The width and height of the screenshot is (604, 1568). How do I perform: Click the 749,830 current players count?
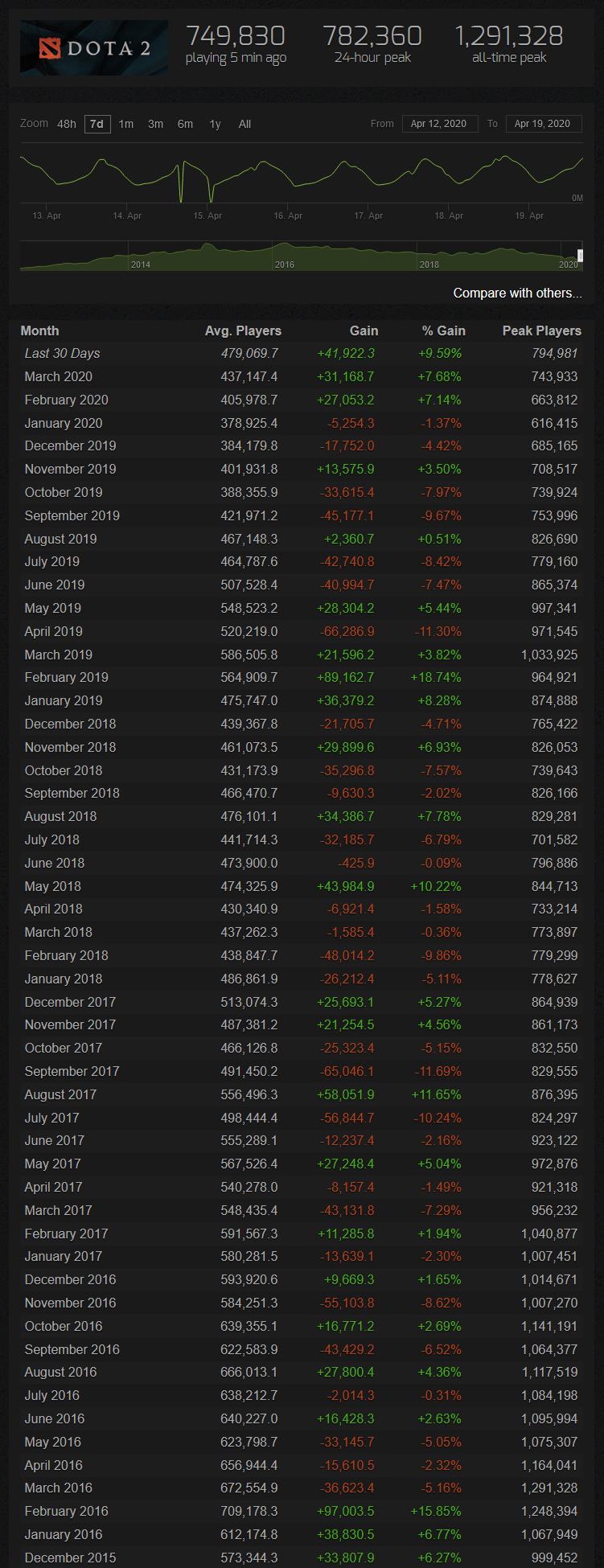coord(236,35)
